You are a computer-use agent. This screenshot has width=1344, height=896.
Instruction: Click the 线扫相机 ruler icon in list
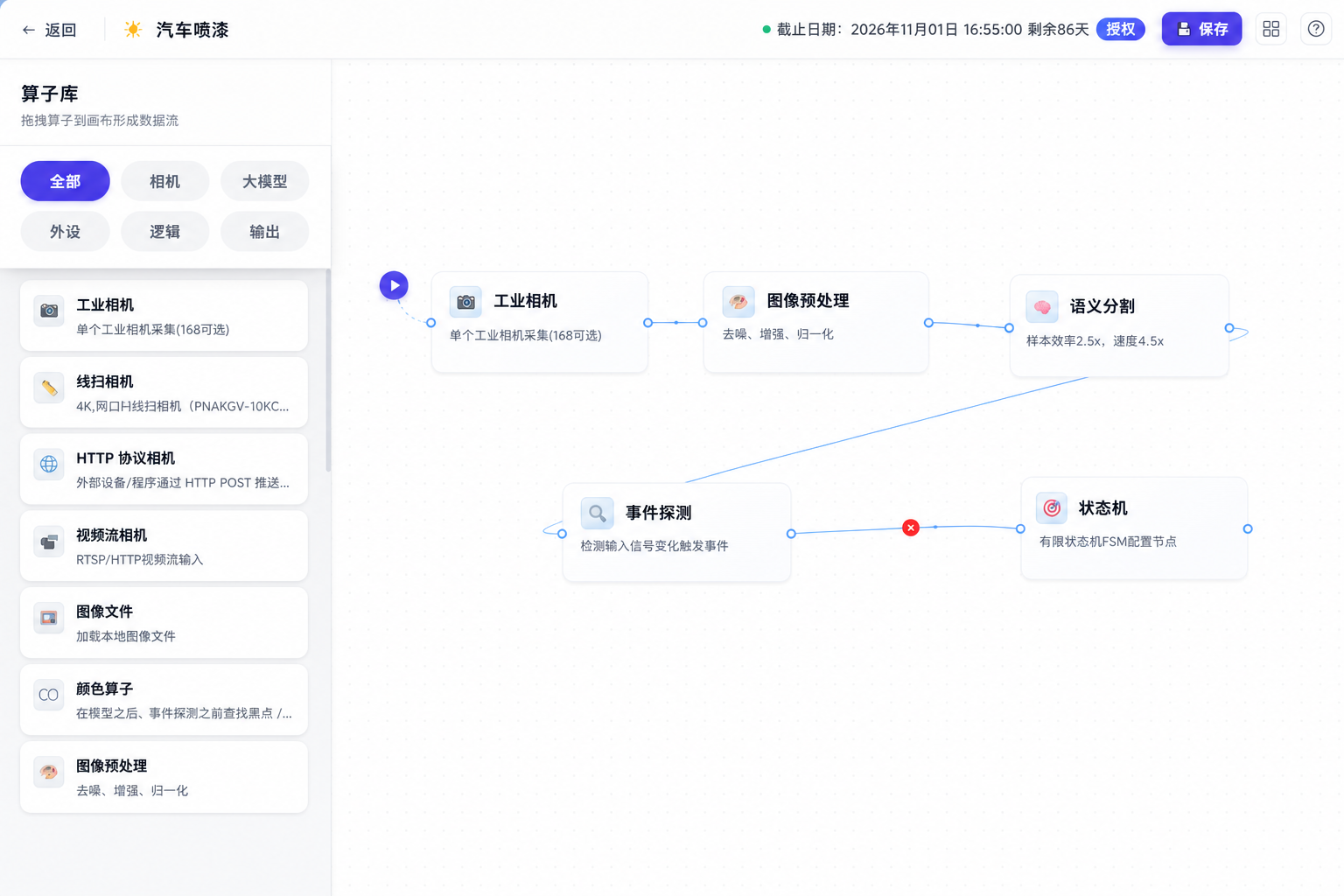pyautogui.click(x=49, y=388)
